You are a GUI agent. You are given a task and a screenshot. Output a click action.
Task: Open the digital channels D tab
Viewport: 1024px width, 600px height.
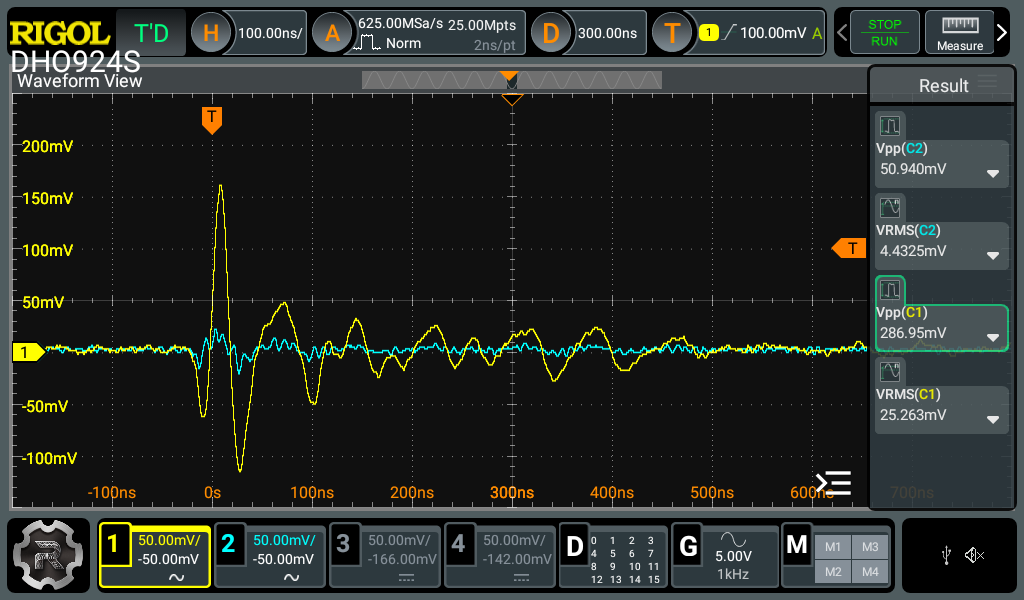(x=574, y=546)
